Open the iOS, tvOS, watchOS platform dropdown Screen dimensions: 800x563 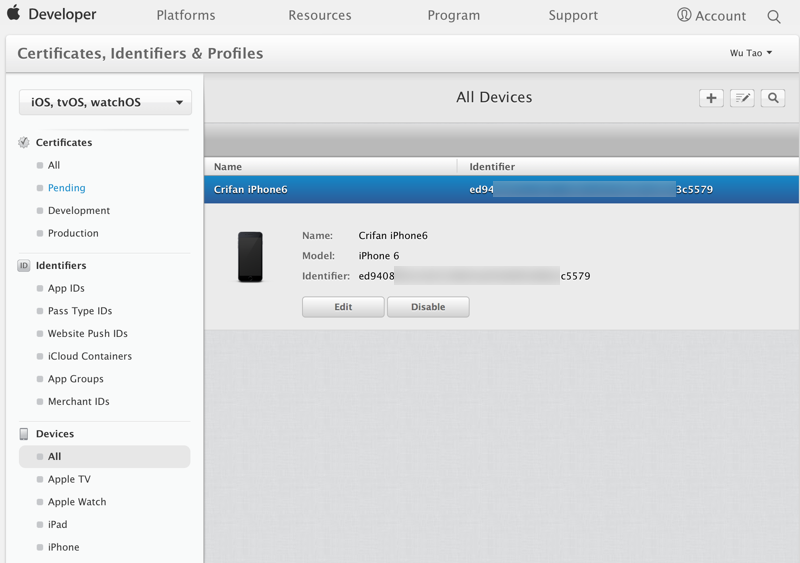[105, 102]
